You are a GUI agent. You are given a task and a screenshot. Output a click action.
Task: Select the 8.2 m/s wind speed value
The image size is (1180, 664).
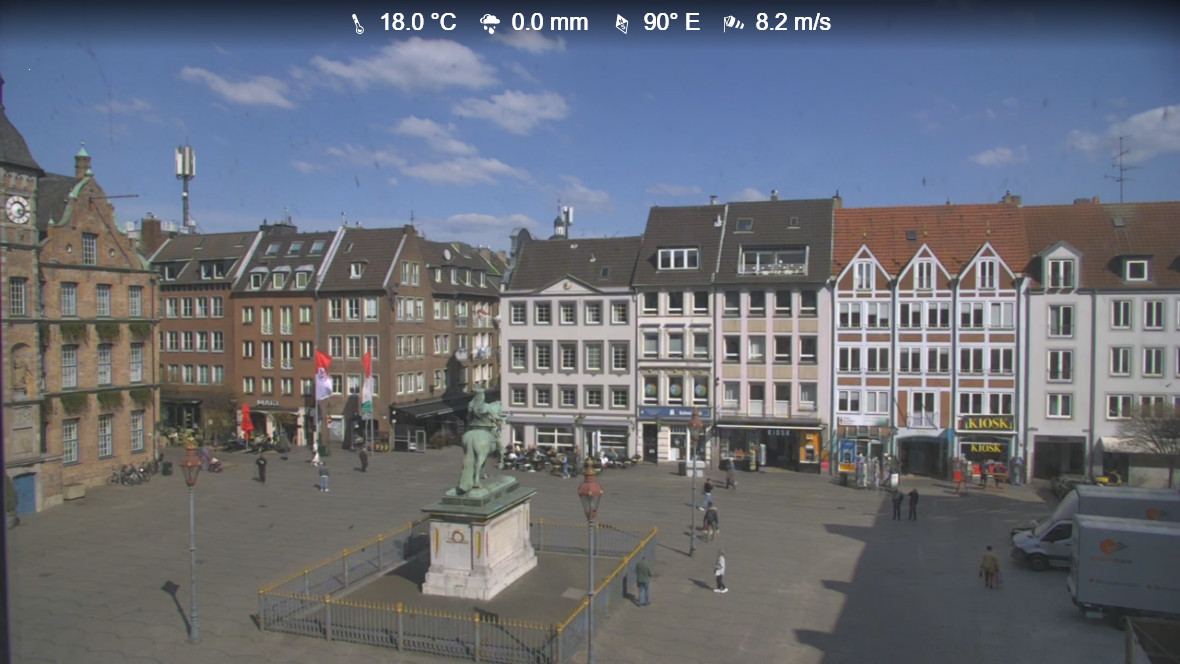click(x=793, y=22)
